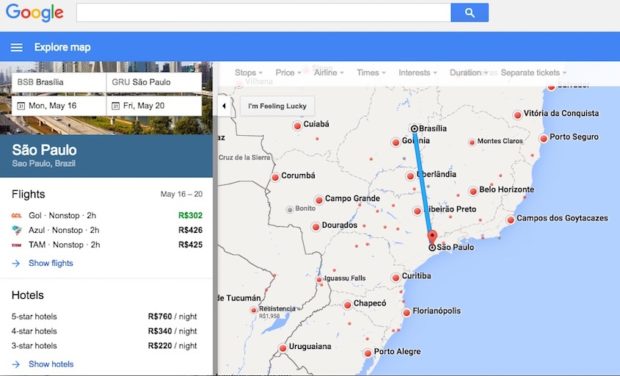Select the grey Bonito map marker
Image resolution: width=620 pixels, height=376 pixels.
click(290, 210)
